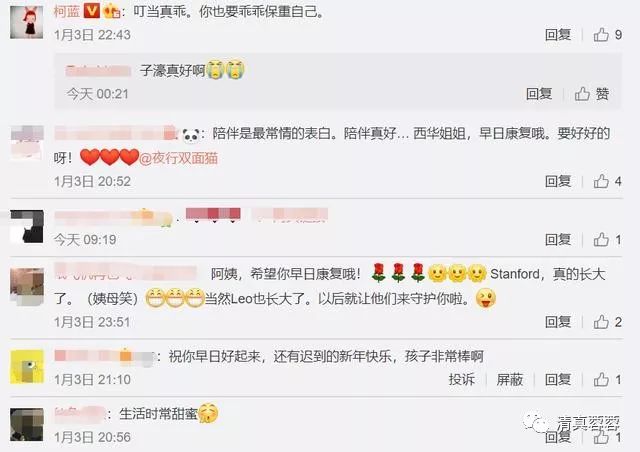640x452 pixels.
Task: Click 屏蔽 on the 21:10 comment
Action: [509, 380]
